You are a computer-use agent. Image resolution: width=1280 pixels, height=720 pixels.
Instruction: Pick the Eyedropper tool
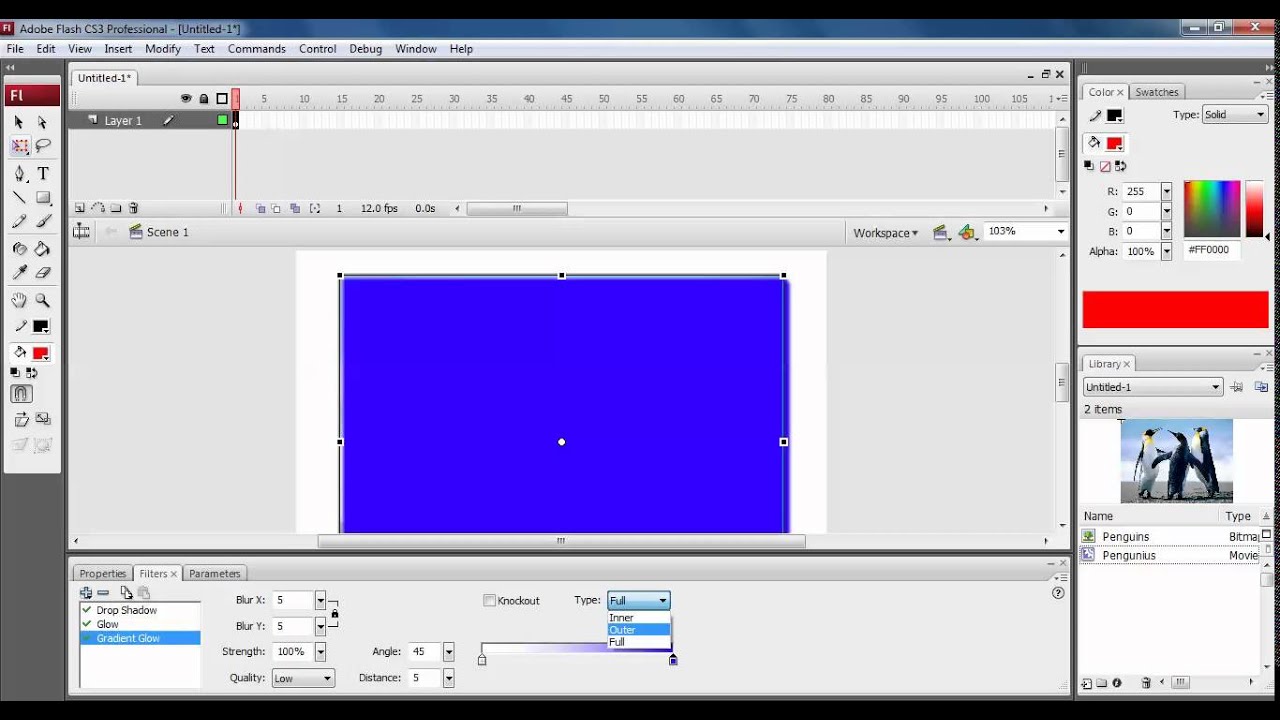pyautogui.click(x=19, y=272)
